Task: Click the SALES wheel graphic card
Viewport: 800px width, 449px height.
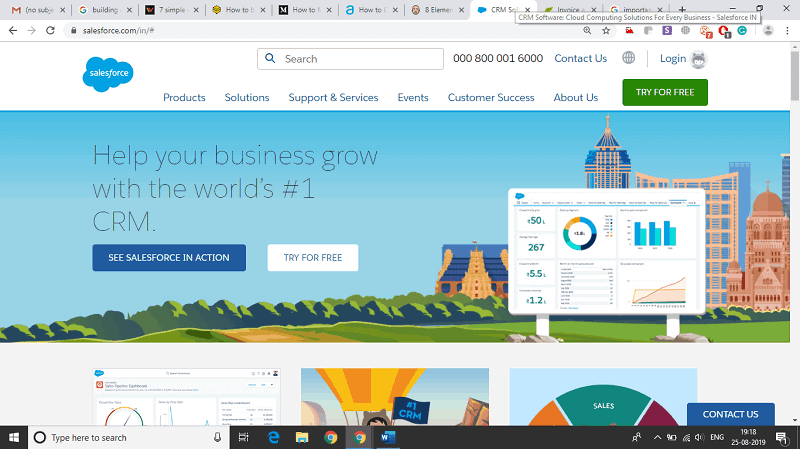Action: click(603, 396)
